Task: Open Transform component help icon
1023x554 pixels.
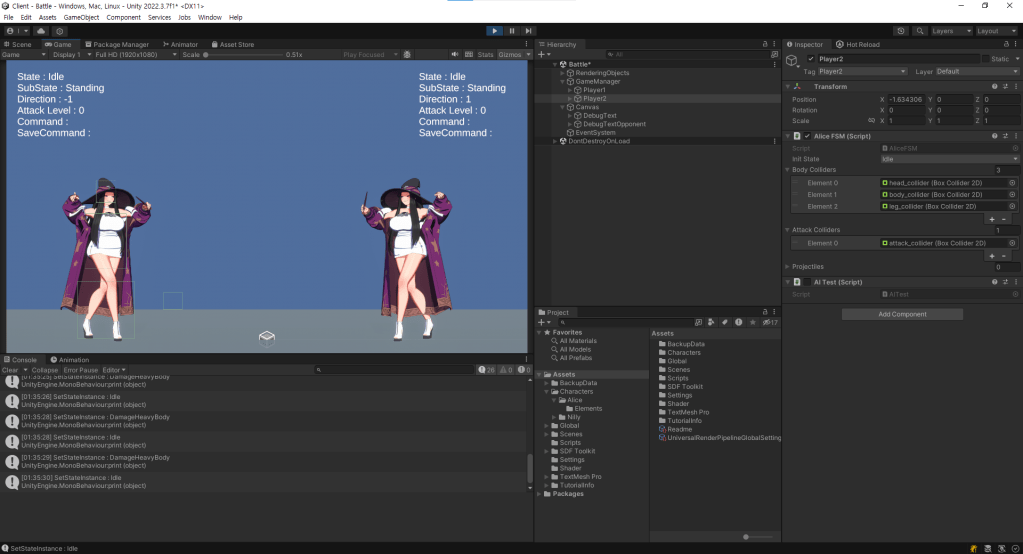Action: point(995,86)
